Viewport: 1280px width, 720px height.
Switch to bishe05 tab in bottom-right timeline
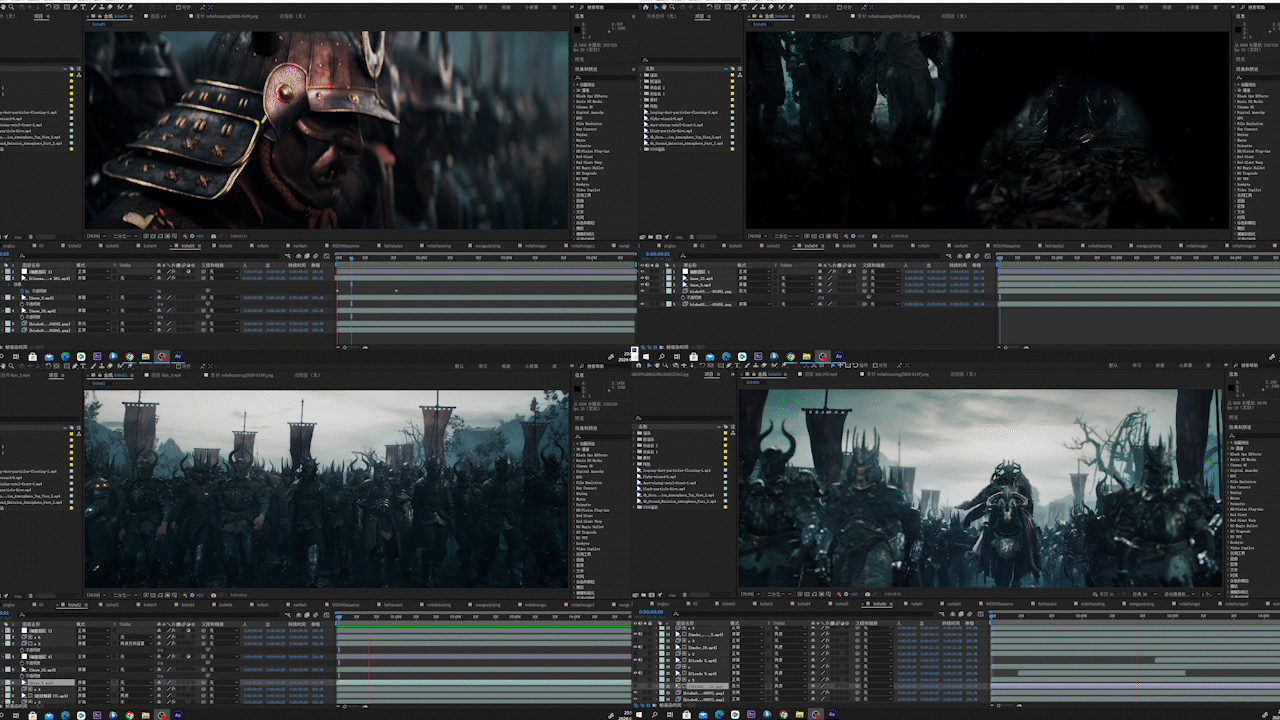click(x=842, y=603)
